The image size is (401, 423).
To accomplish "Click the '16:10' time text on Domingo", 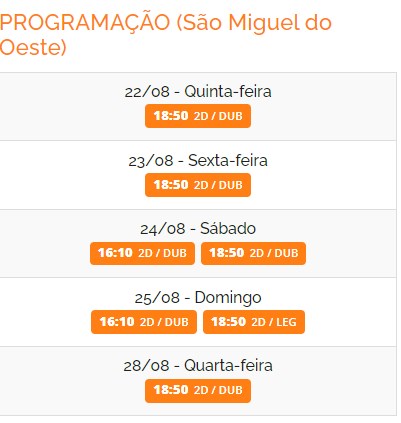I will 117,322.
